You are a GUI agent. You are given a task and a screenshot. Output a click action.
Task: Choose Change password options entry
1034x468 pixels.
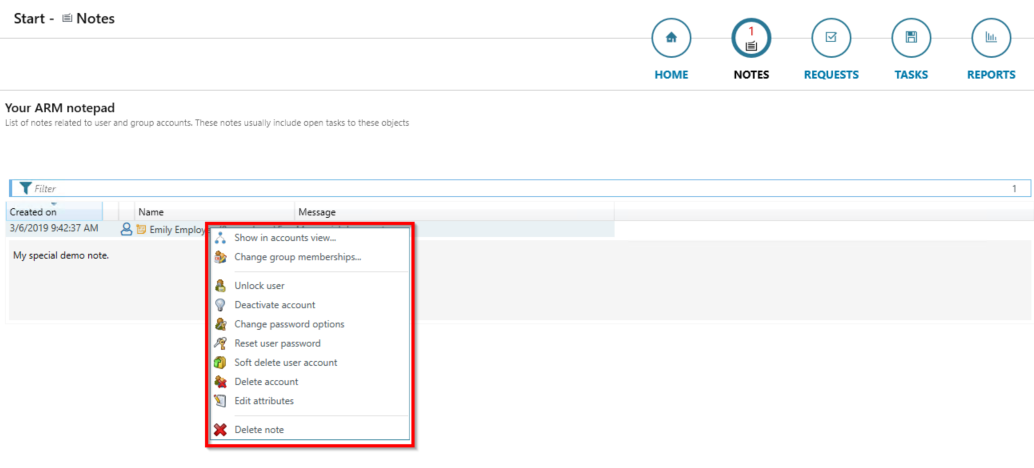pyautogui.click(x=289, y=324)
